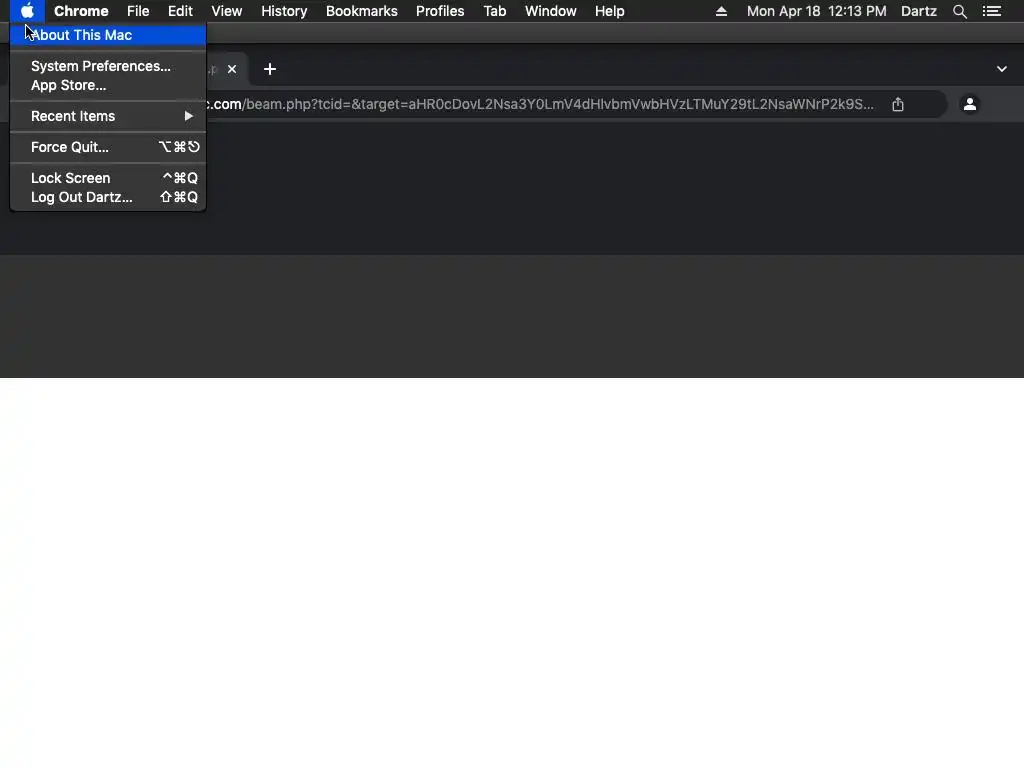The height and width of the screenshot is (768, 1024).
Task: Open the View menu
Action: tap(227, 11)
